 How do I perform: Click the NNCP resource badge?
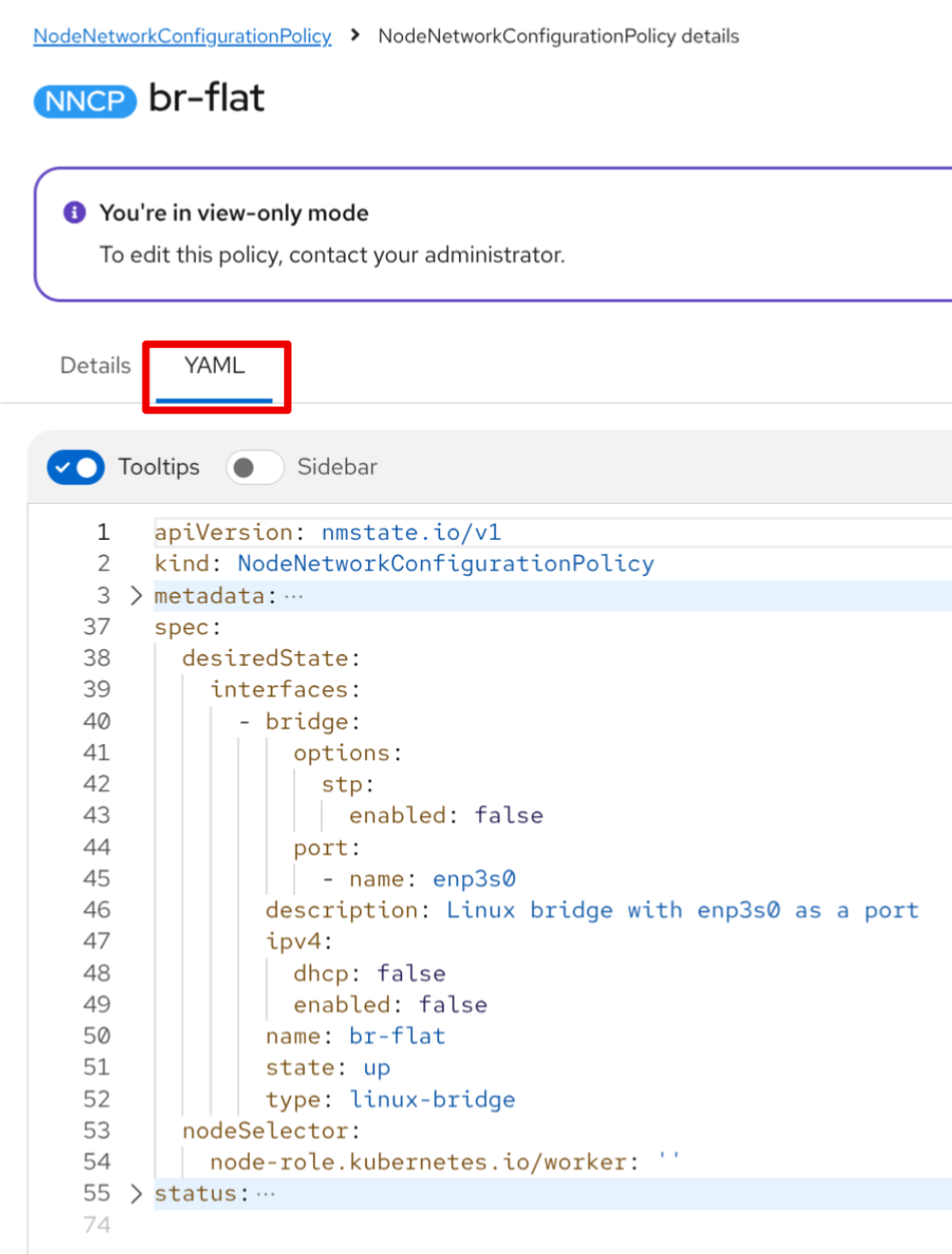[x=85, y=101]
